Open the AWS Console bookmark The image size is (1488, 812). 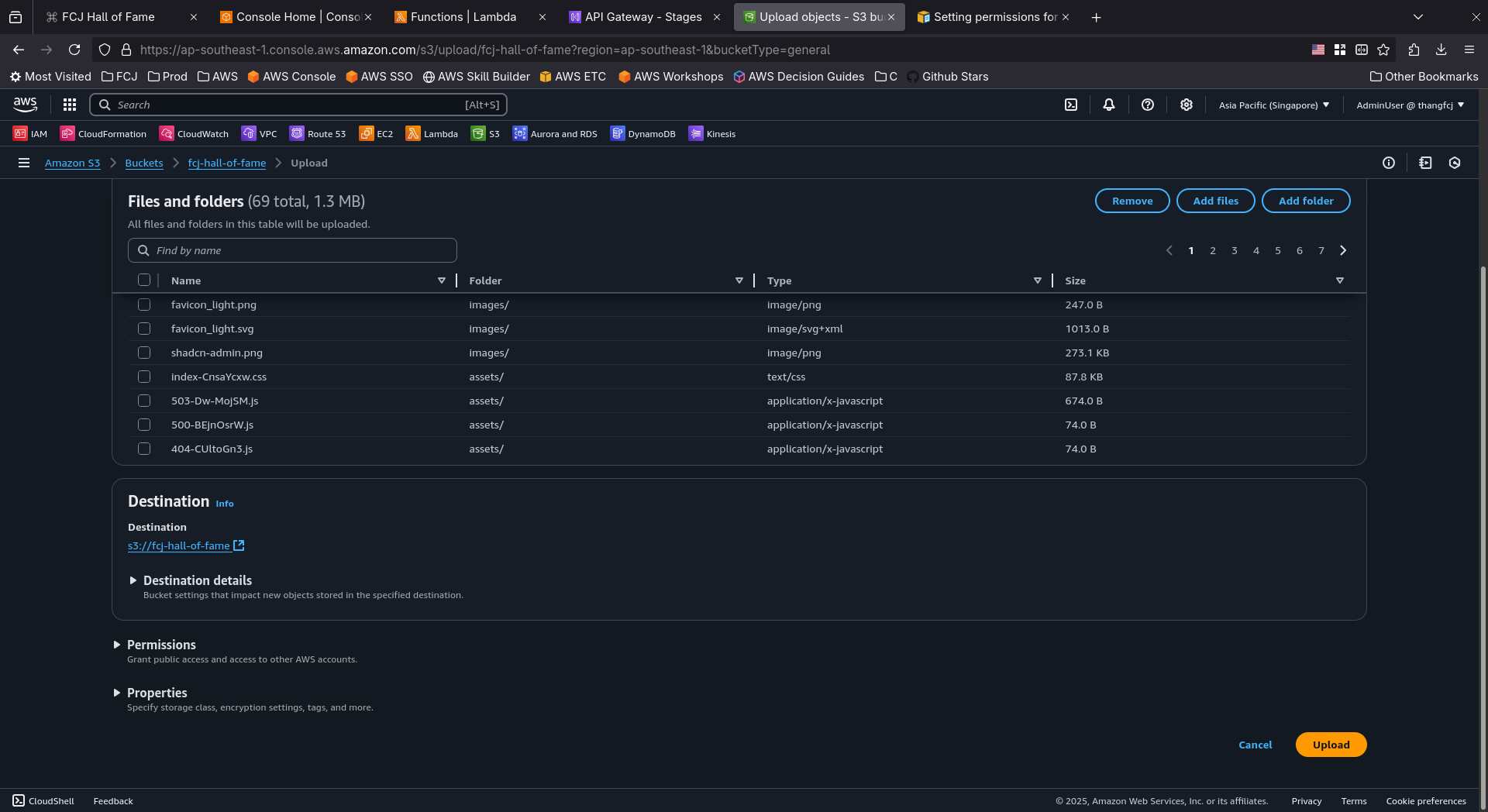pos(291,76)
